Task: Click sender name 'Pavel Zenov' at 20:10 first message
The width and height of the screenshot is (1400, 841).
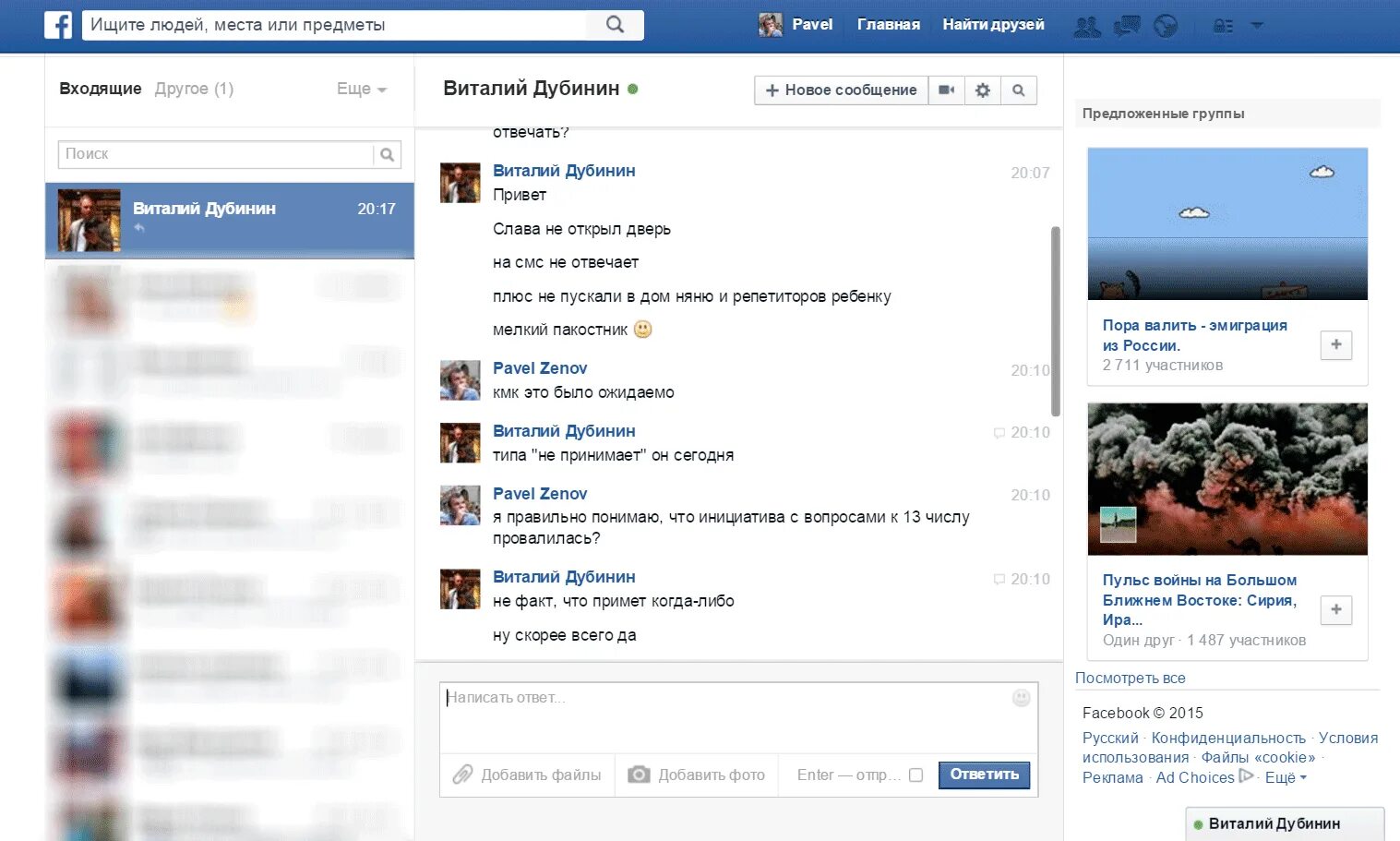Action: pos(540,368)
